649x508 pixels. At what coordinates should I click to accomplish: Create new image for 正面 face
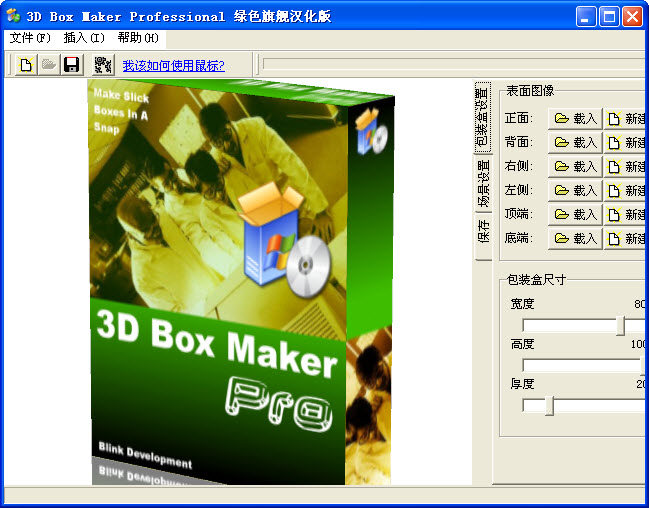point(626,119)
